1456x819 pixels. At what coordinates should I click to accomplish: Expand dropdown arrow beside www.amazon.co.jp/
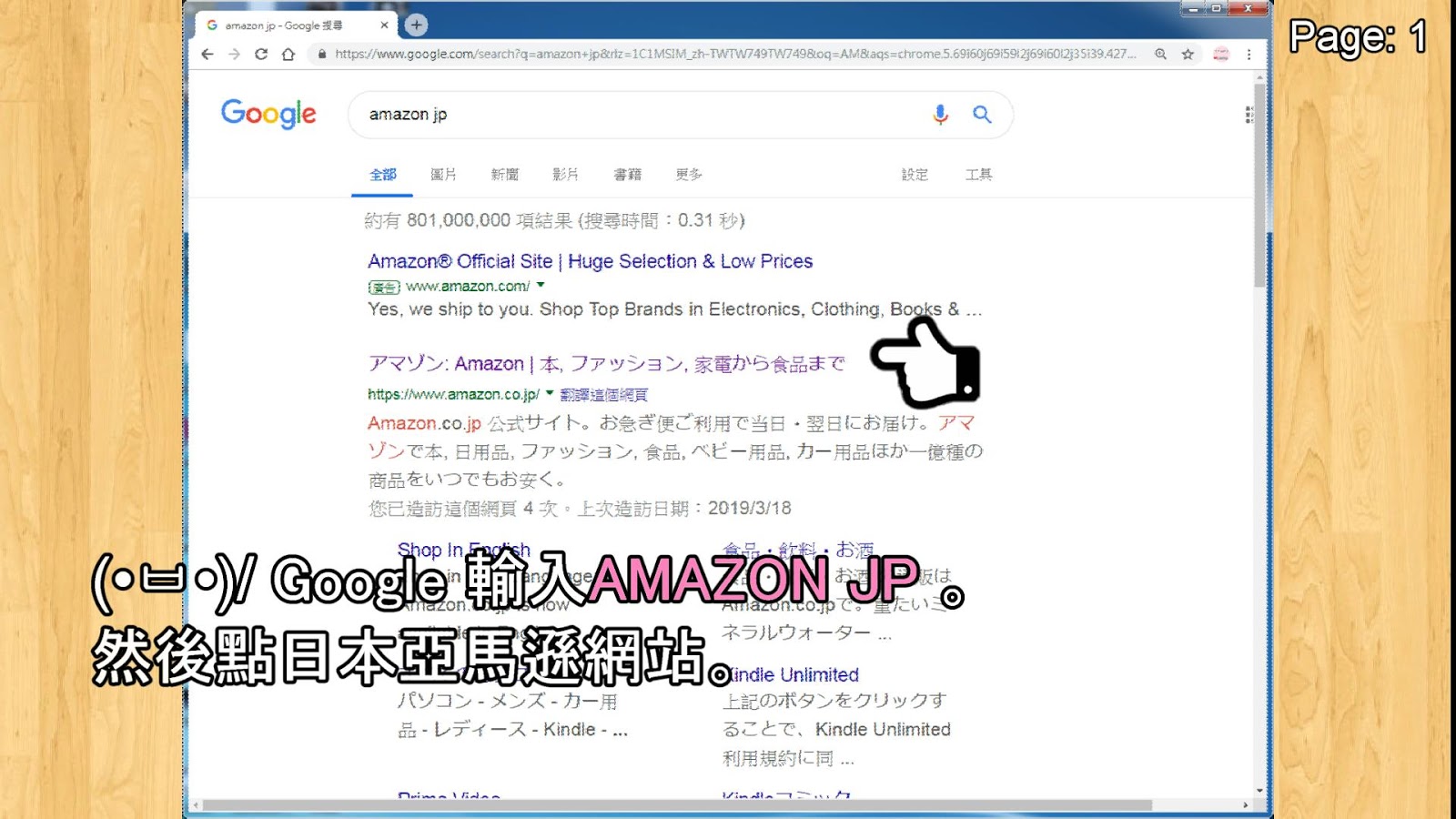click(550, 394)
